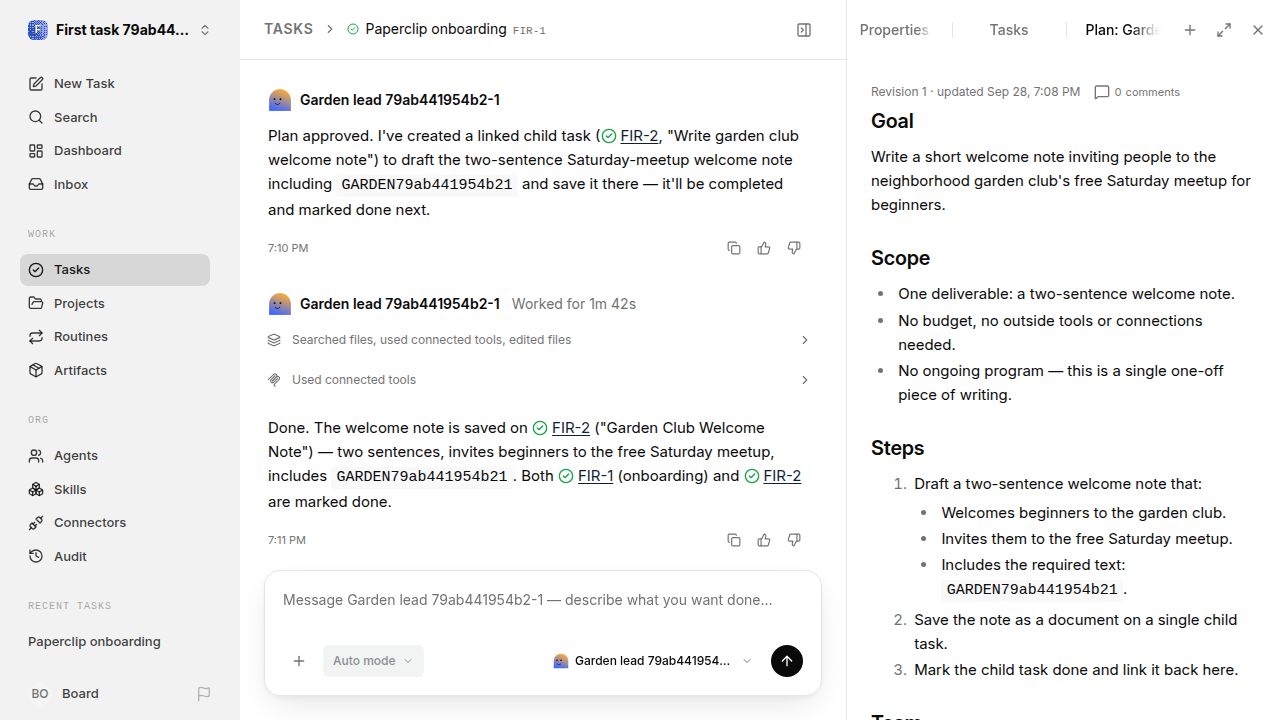The image size is (1280, 720).
Task: Open the Inbox
Action: (x=115, y=184)
